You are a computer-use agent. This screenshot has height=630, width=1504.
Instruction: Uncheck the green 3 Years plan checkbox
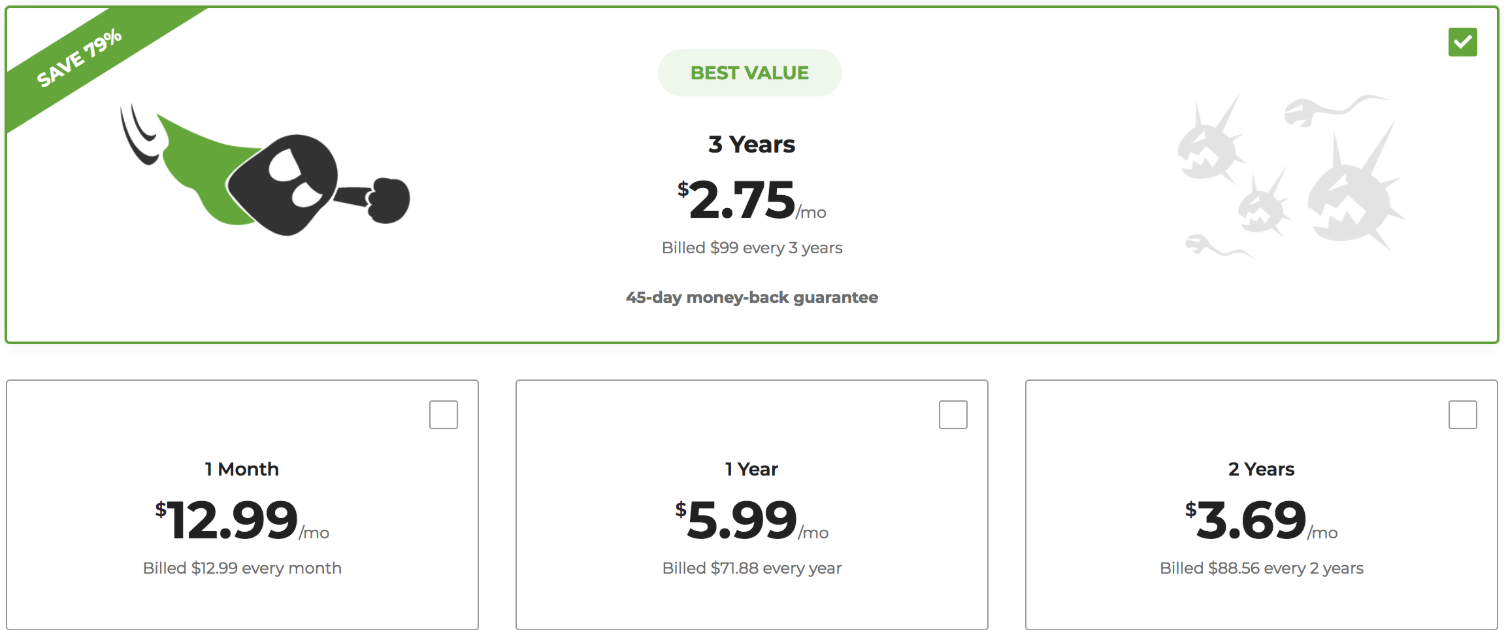pos(1463,42)
